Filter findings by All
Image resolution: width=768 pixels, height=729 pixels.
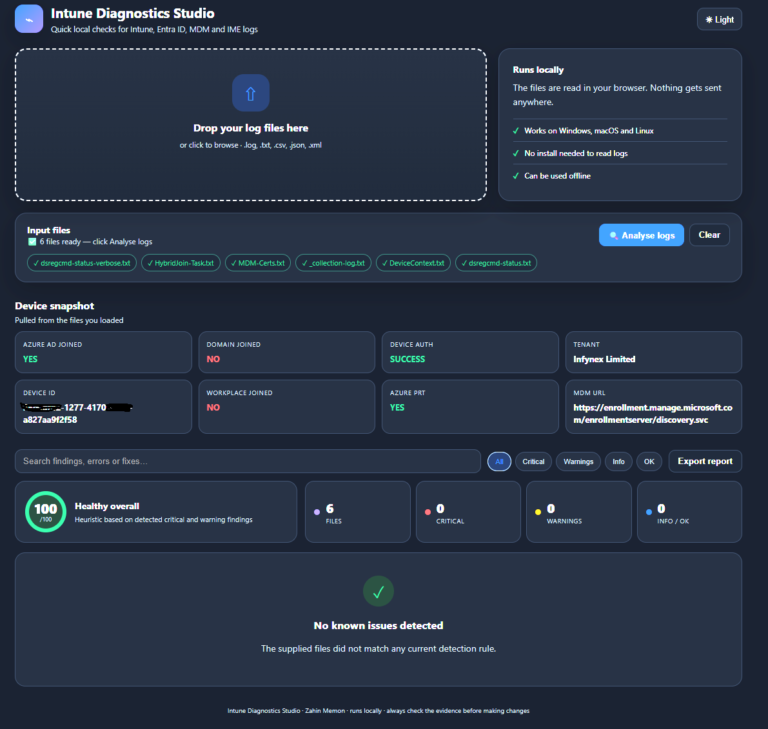pos(499,462)
